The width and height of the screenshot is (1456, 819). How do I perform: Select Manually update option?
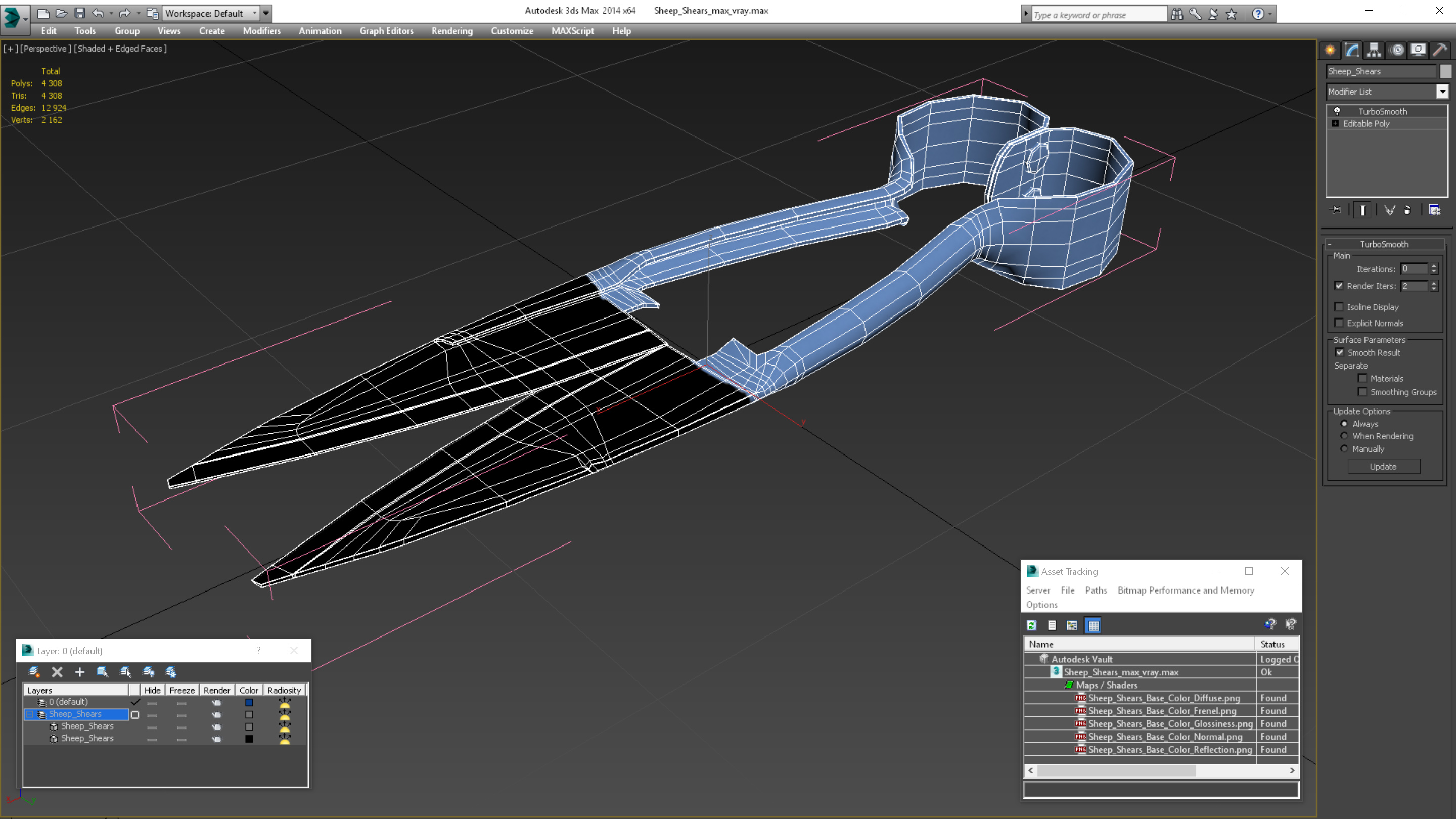click(1344, 449)
